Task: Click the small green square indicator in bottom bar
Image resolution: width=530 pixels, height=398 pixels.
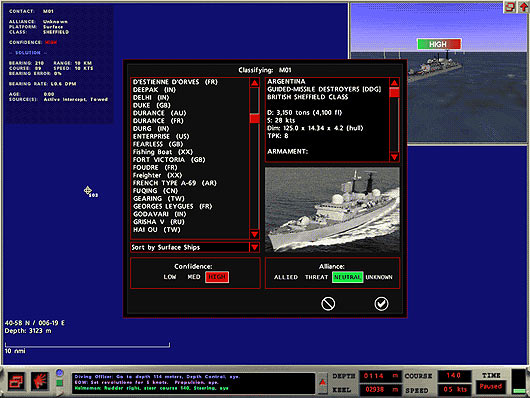Action: [59, 383]
